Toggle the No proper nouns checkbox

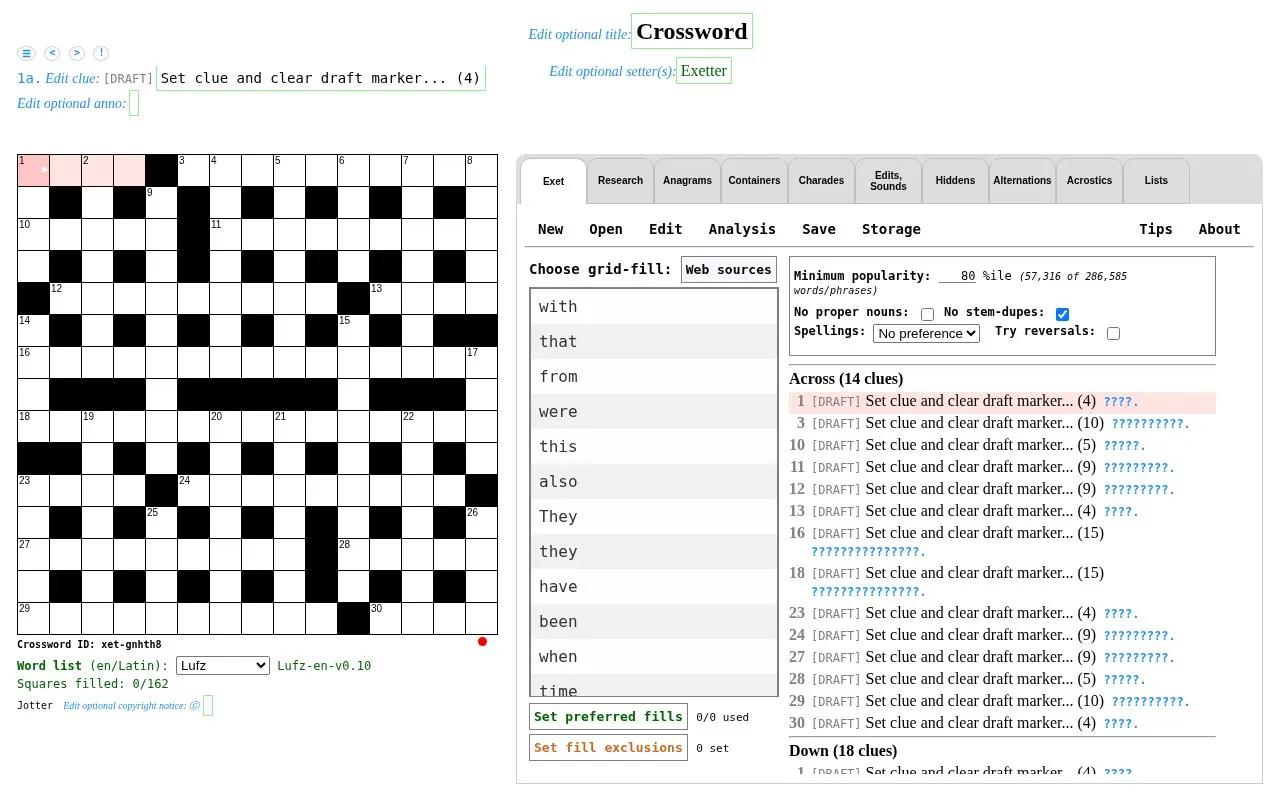(x=927, y=314)
